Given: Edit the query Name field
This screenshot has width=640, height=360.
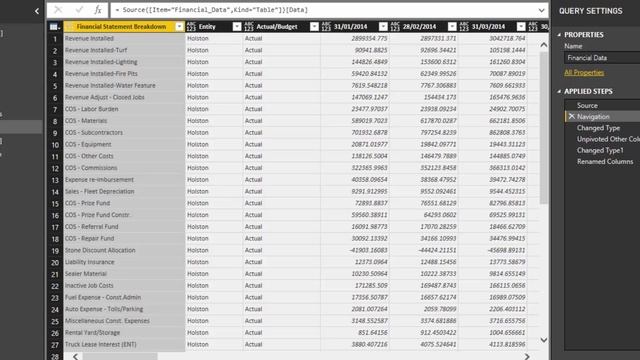Looking at the screenshot, I should tap(602, 58).
